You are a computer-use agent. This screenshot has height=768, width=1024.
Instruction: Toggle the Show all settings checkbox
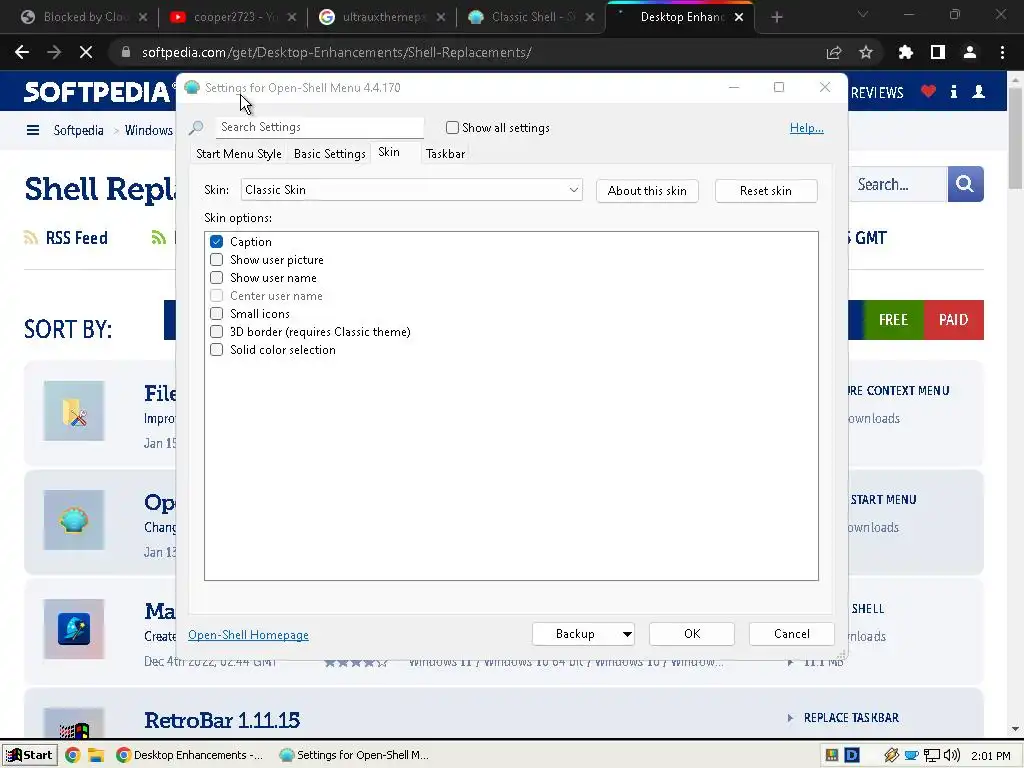452,127
